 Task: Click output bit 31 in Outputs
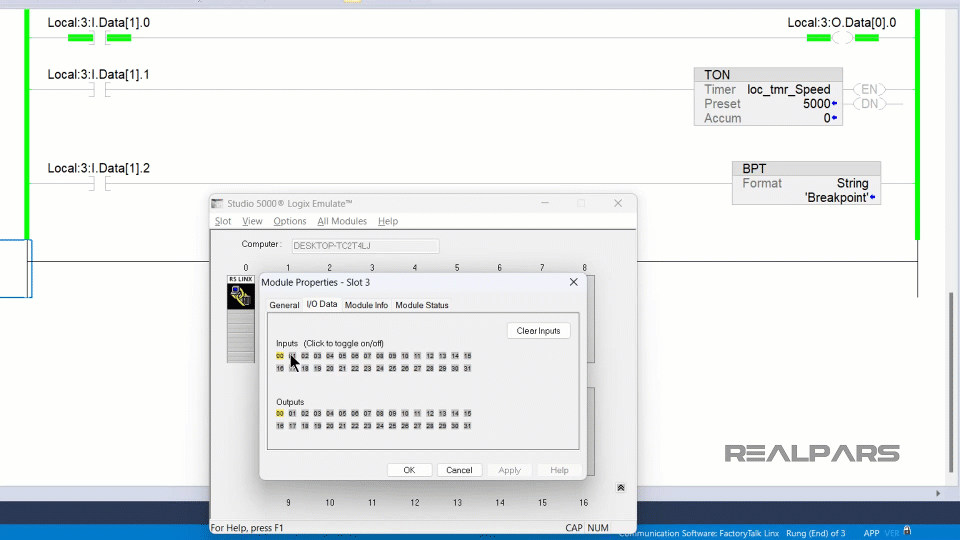click(x=467, y=426)
